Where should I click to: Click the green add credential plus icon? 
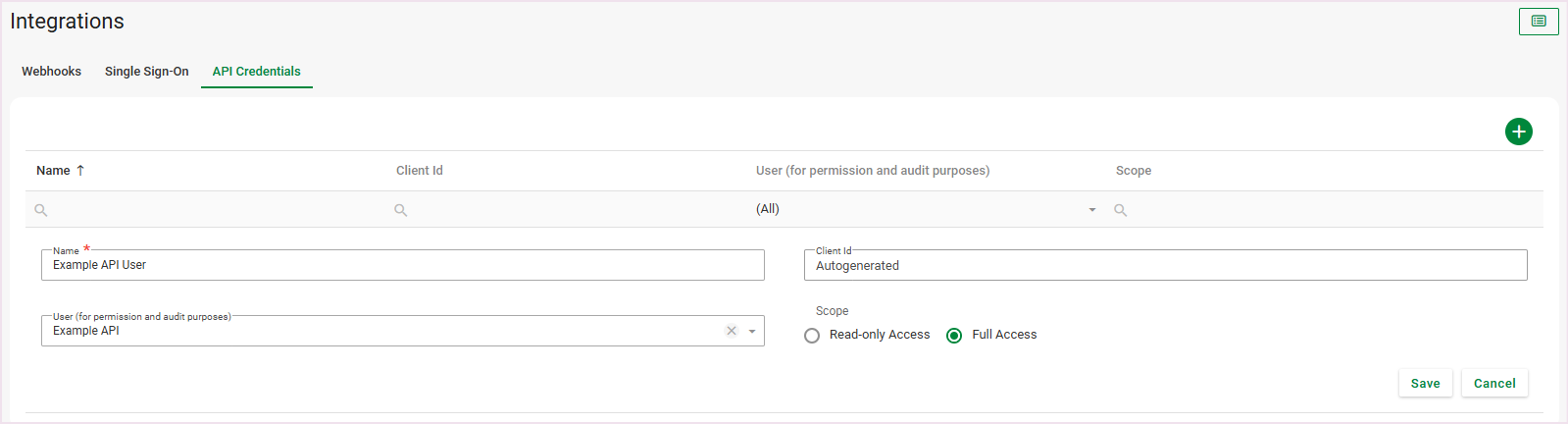tap(1518, 132)
